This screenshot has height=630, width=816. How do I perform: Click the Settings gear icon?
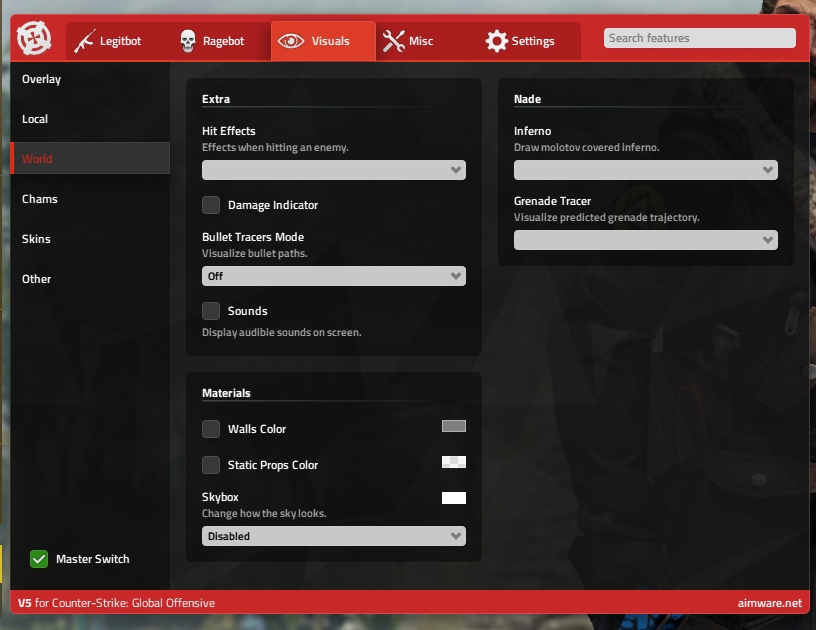click(x=496, y=41)
